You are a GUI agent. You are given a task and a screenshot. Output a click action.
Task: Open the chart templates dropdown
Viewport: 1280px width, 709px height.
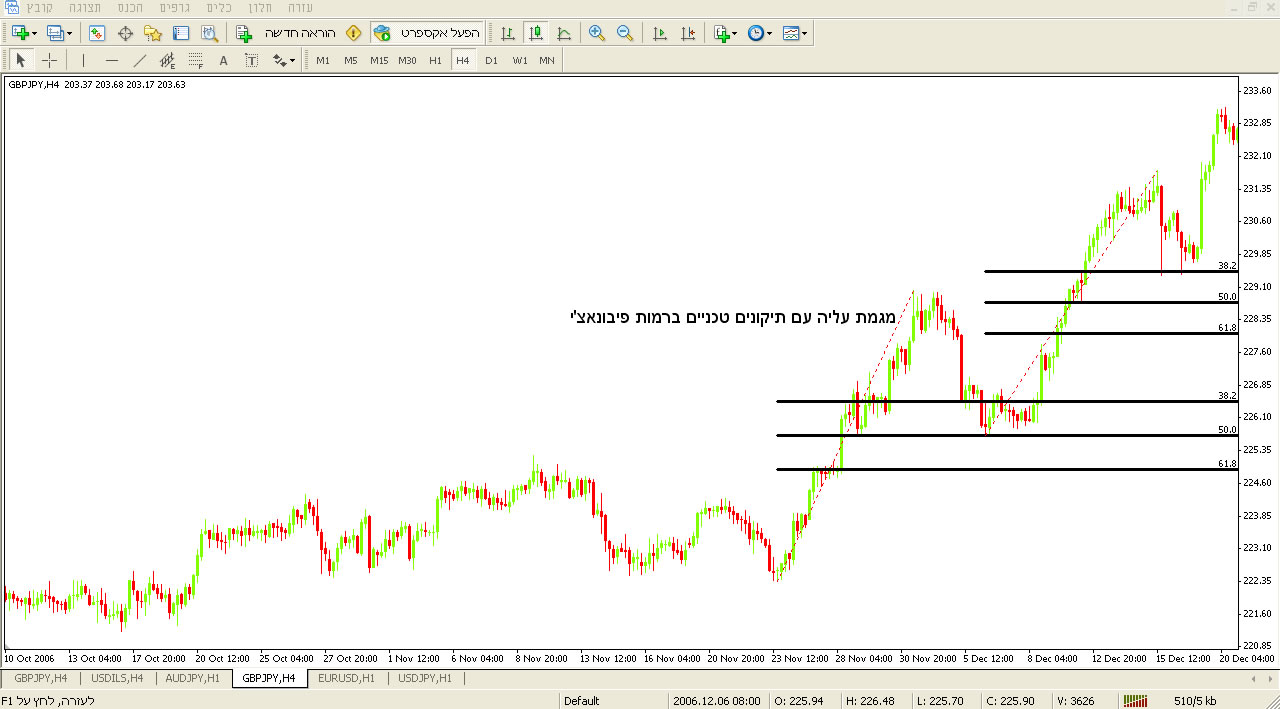coord(804,33)
